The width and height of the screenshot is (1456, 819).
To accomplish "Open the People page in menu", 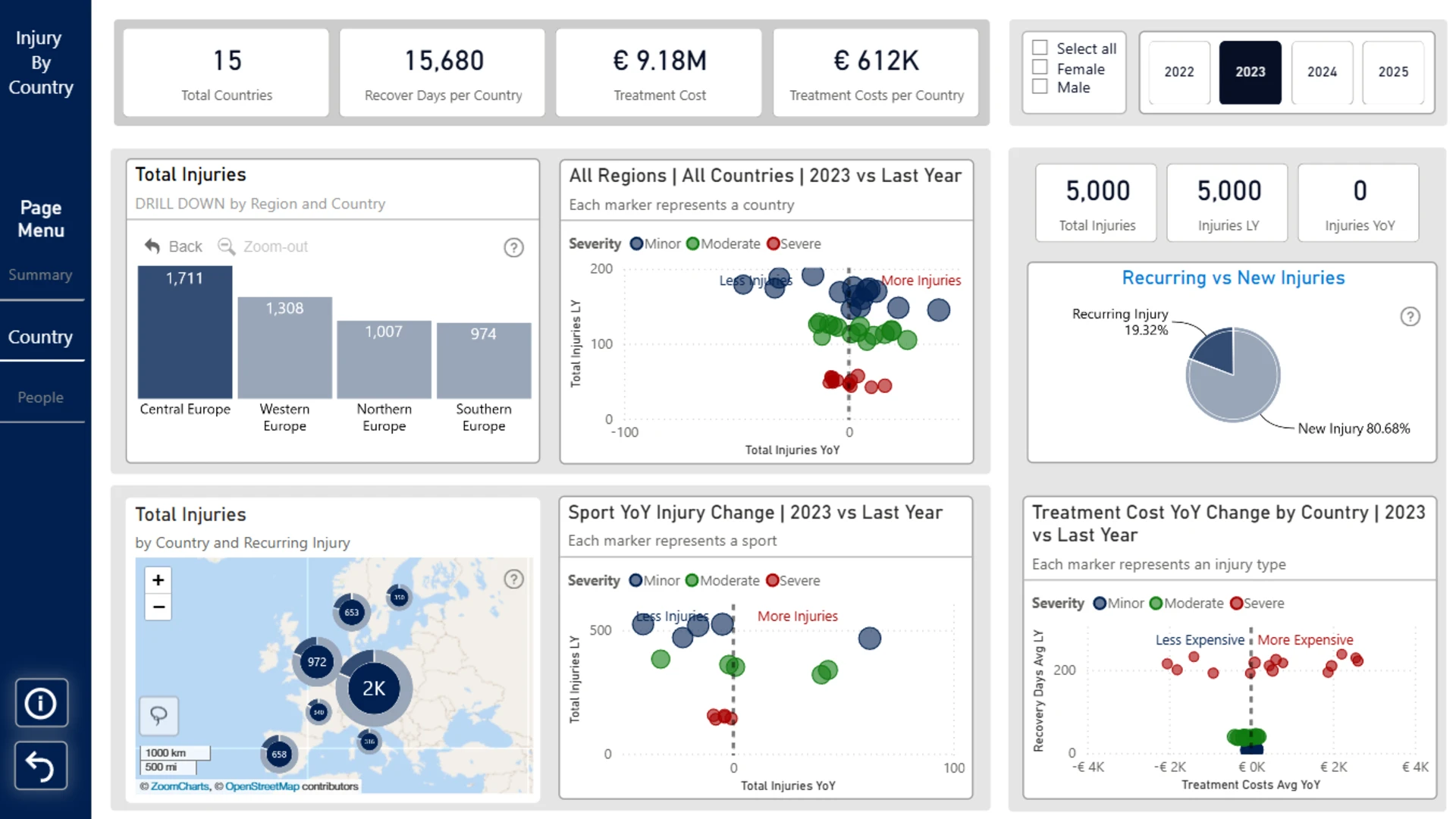I will point(41,397).
